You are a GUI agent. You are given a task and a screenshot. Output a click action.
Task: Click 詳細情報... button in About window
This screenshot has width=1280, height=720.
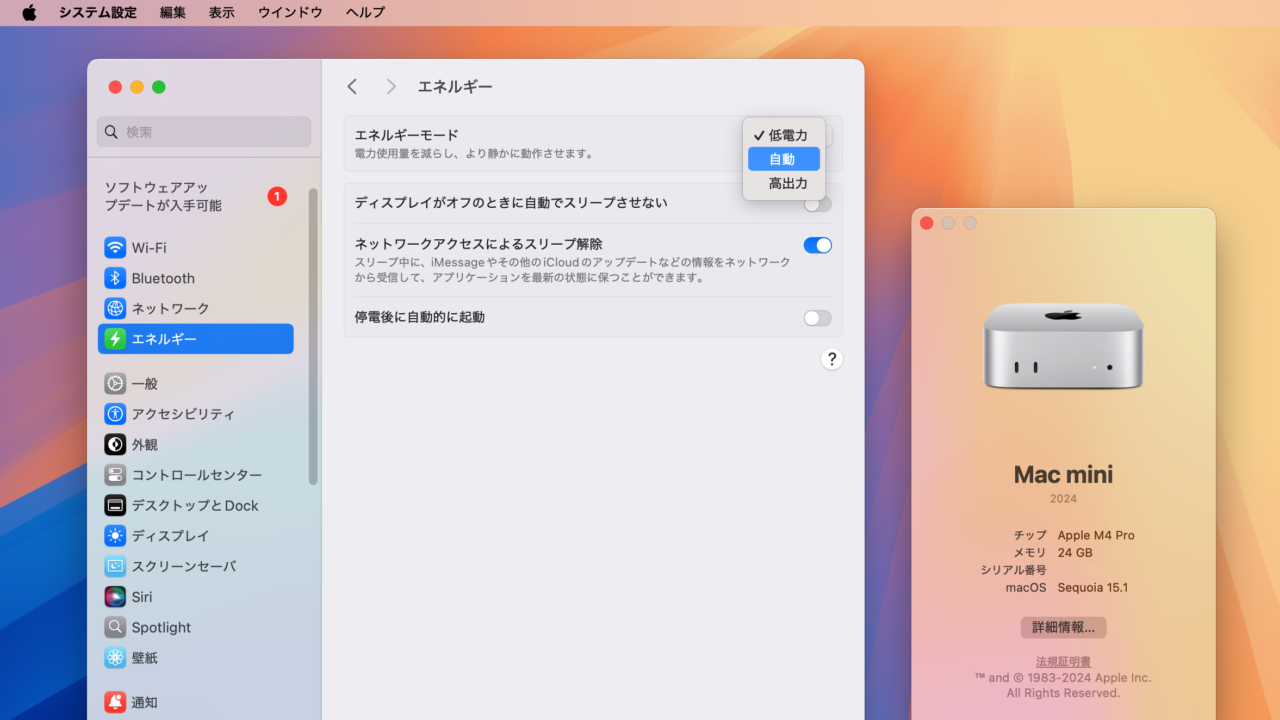coord(1063,627)
